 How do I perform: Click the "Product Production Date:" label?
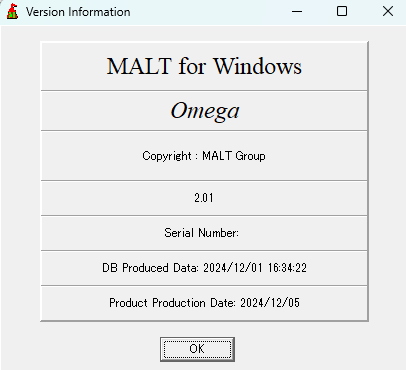[172, 303]
